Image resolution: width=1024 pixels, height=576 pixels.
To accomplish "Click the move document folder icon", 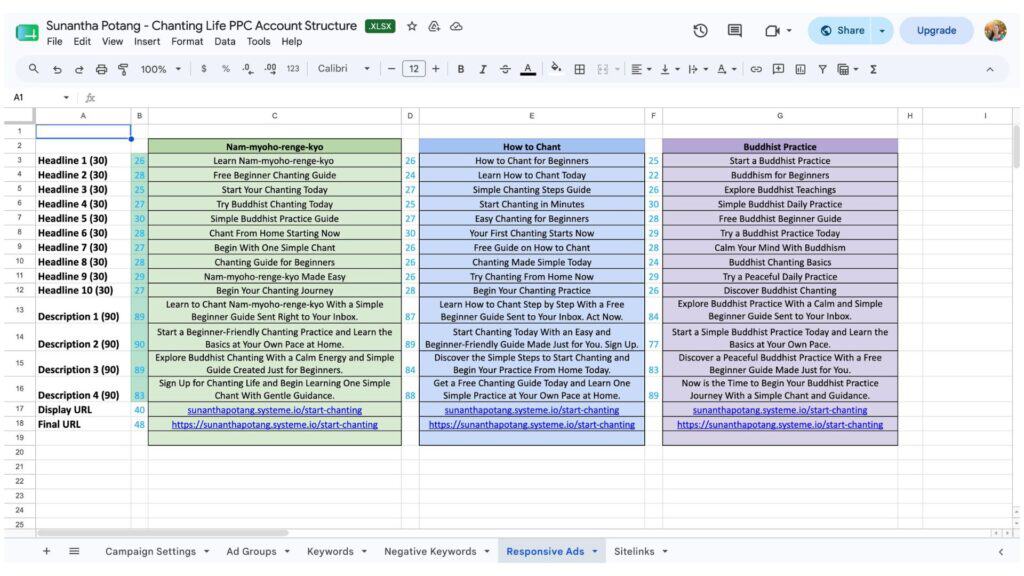I will click(x=434, y=26).
